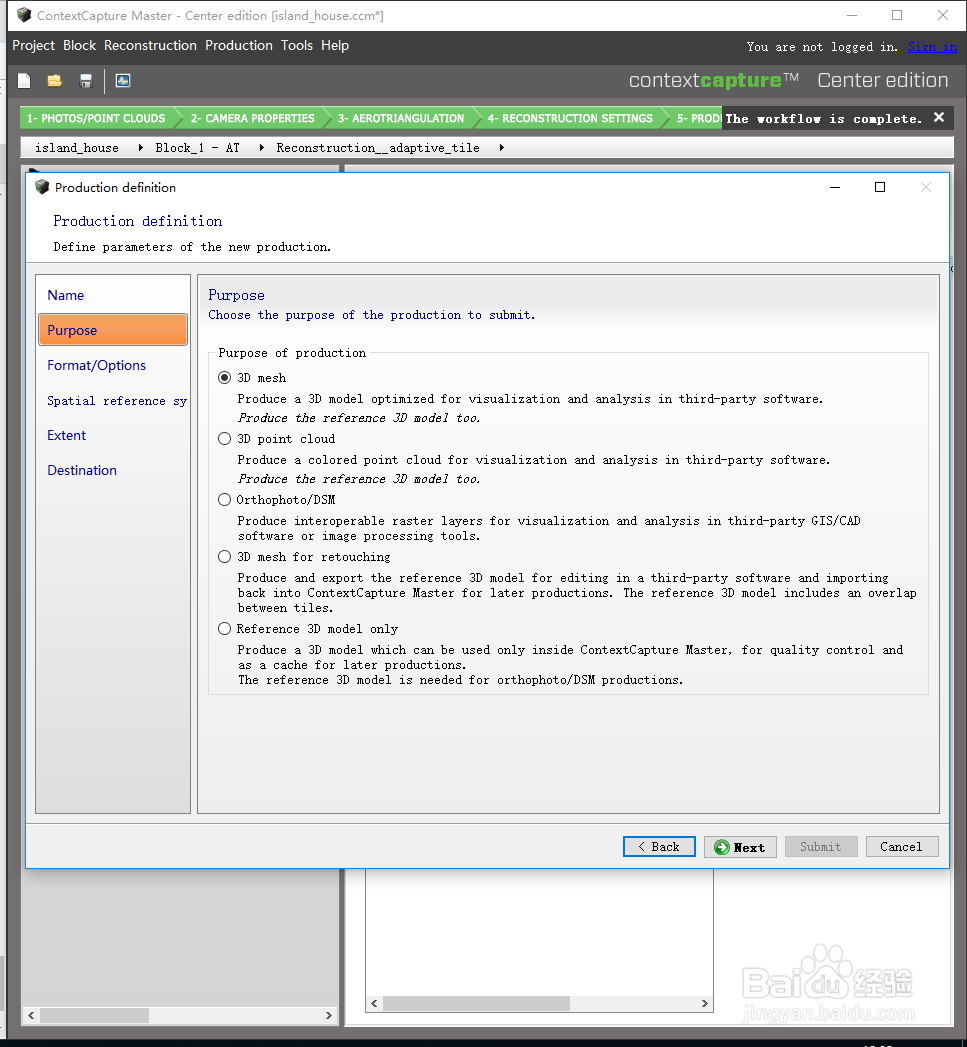This screenshot has width=967, height=1047.
Task: Click left arrow of the left panel scrollbar
Action: tap(31, 1015)
